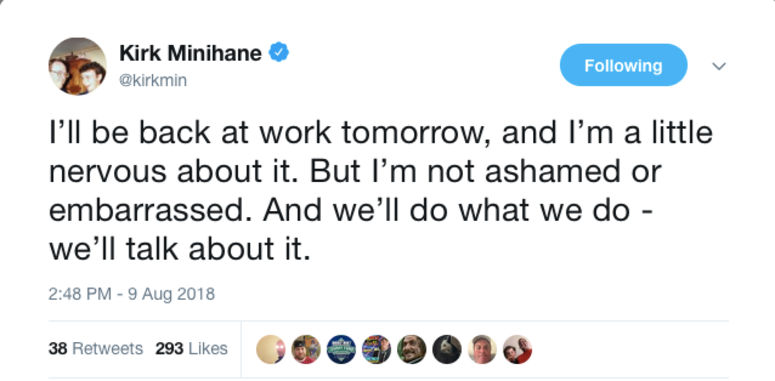Image resolution: width=775 pixels, height=381 pixels.
Task: Open the Kirk Minihane display name
Action: pos(190,53)
